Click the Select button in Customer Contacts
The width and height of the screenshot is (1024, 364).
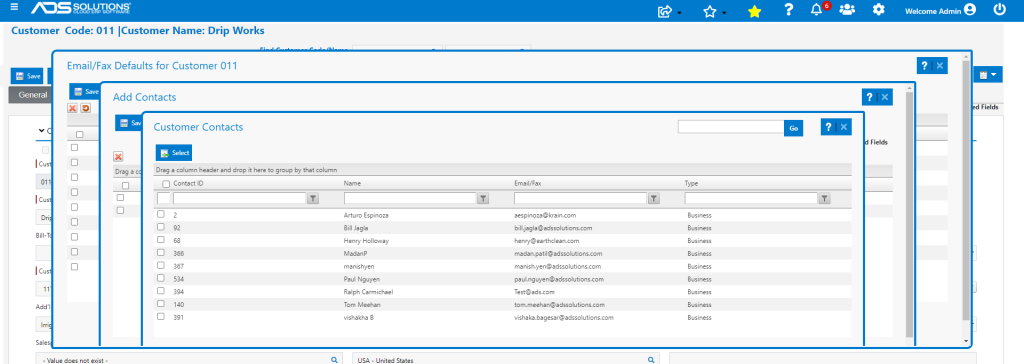(x=174, y=153)
